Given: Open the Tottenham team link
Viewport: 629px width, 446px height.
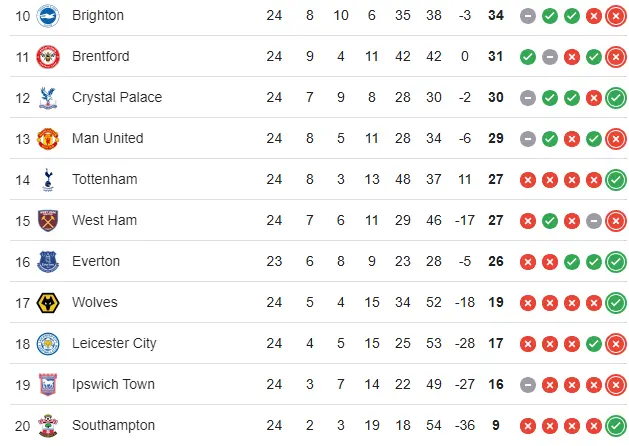Looking at the screenshot, I should pyautogui.click(x=104, y=179).
